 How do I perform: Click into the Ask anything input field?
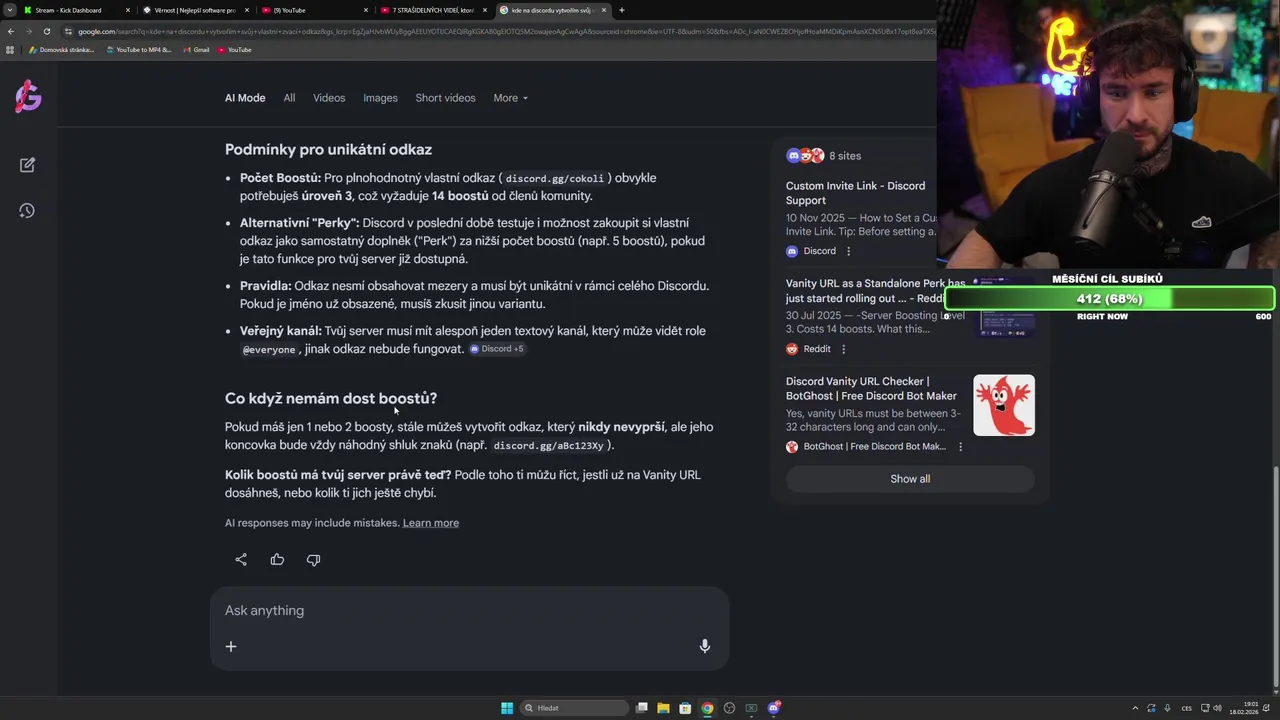[470, 611]
